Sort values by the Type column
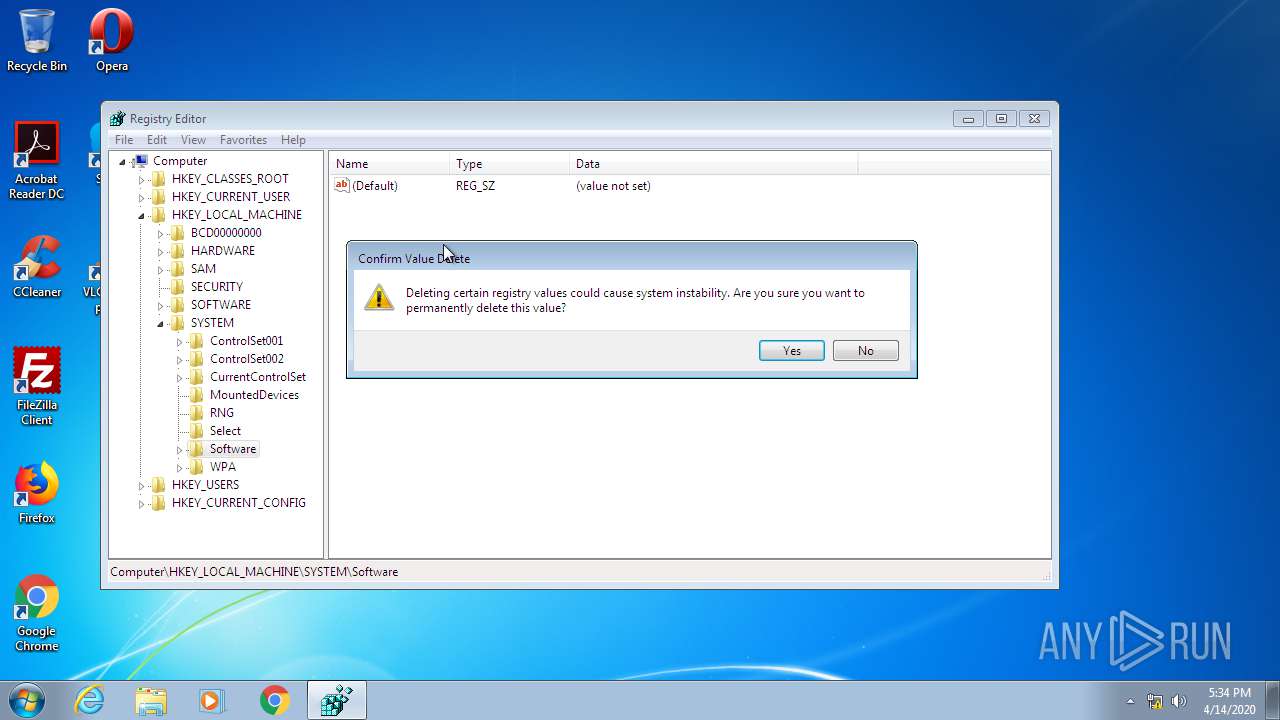The height and width of the screenshot is (720, 1280). [510, 164]
